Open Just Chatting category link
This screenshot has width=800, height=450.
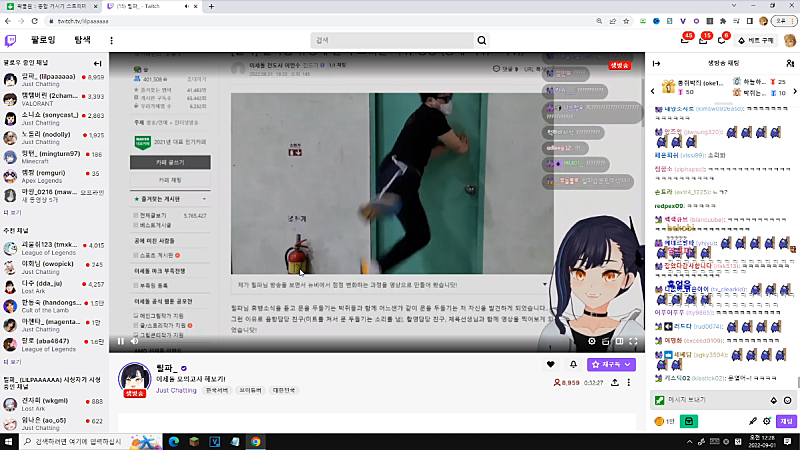(x=176, y=390)
